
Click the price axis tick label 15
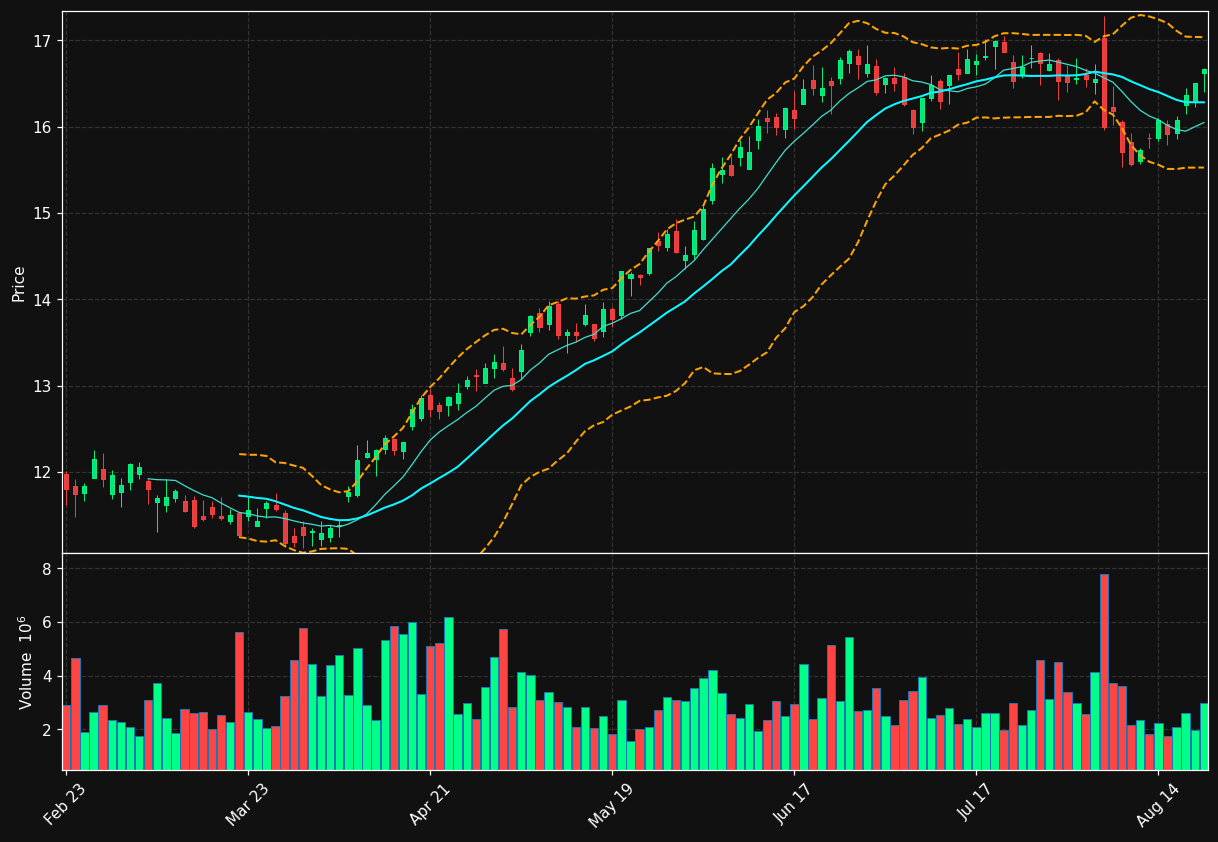click(44, 214)
